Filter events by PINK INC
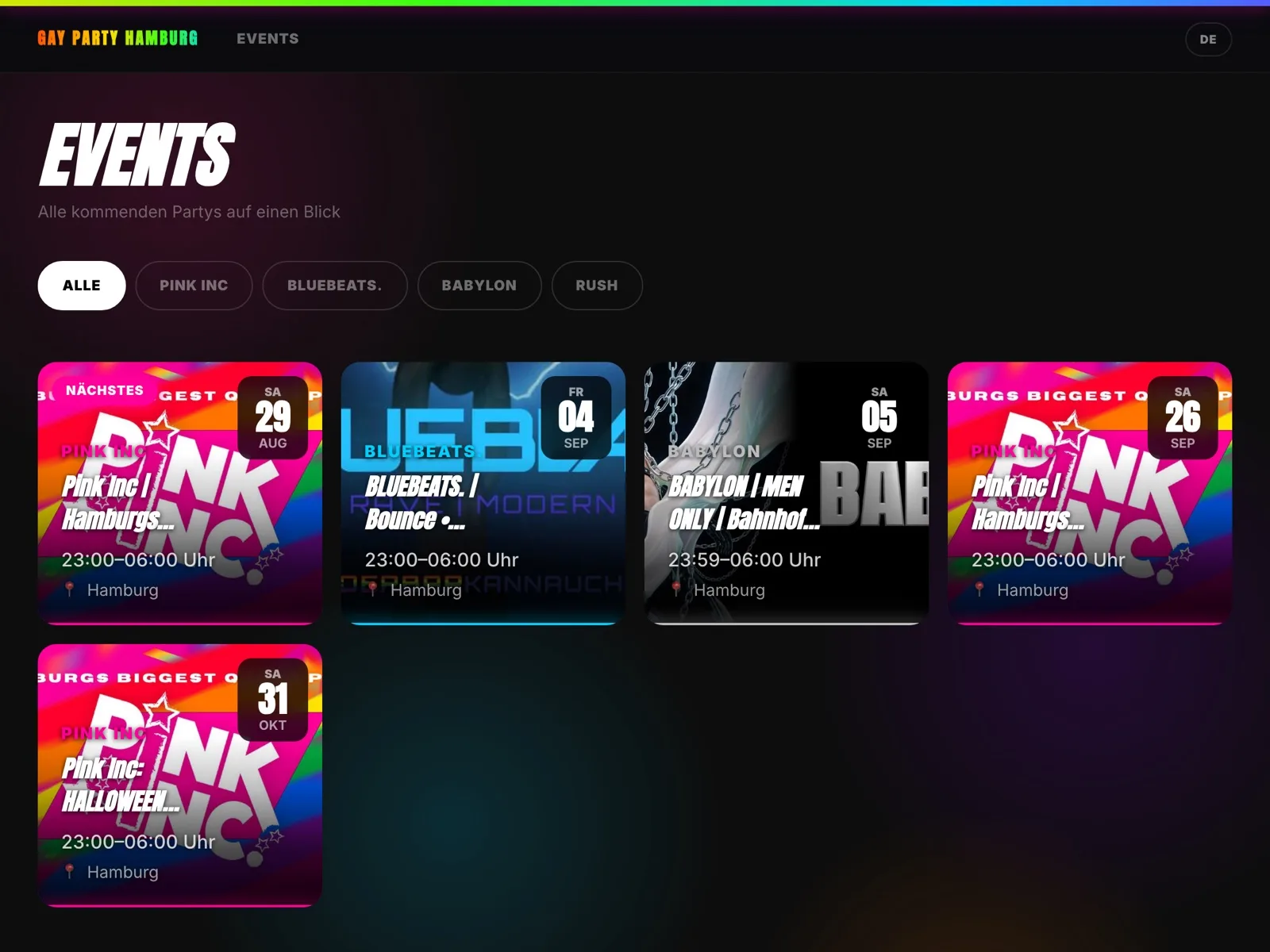 [x=194, y=286]
